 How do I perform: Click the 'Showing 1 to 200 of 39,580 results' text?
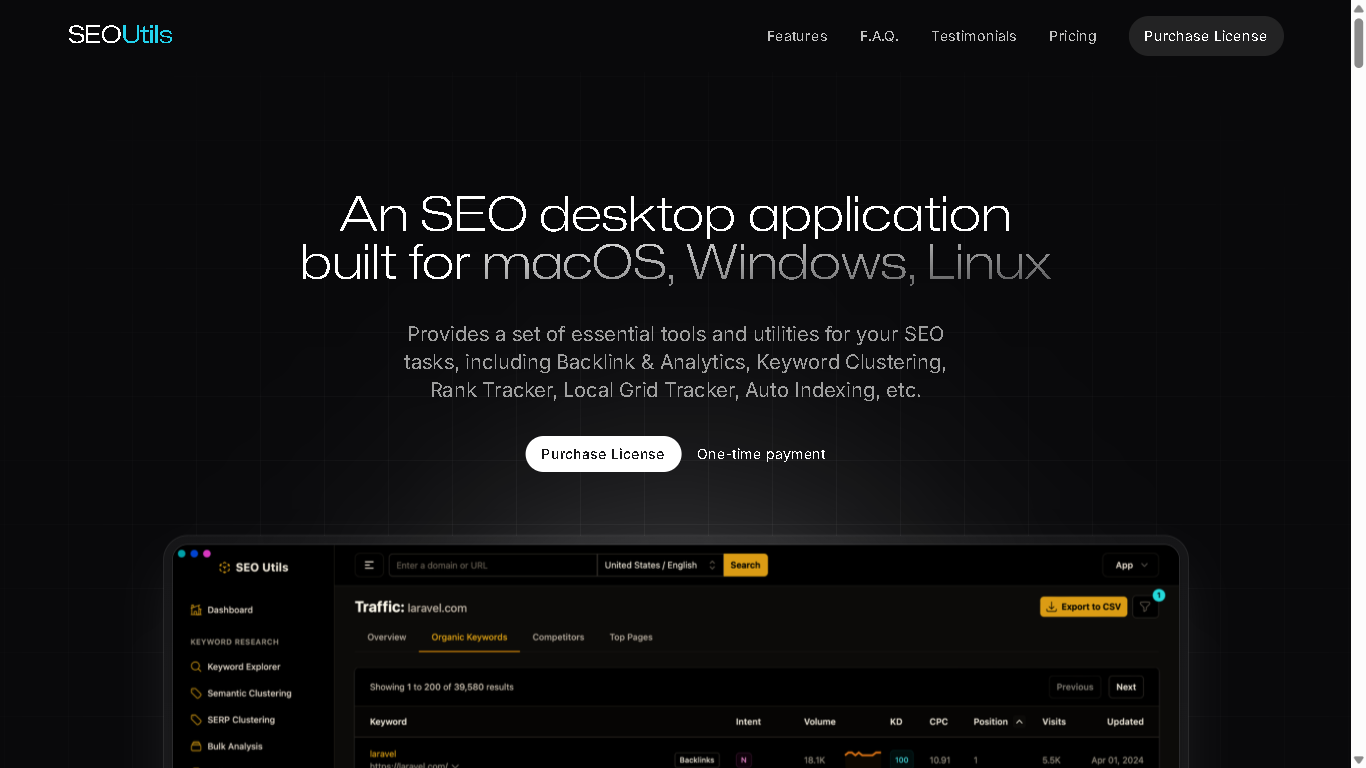pyautogui.click(x=441, y=687)
